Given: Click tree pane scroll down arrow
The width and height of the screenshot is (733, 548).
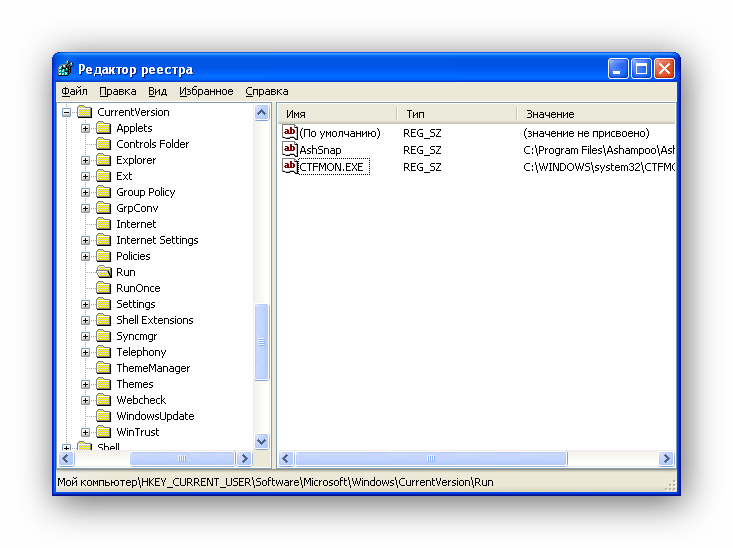Looking at the screenshot, I should [x=262, y=441].
